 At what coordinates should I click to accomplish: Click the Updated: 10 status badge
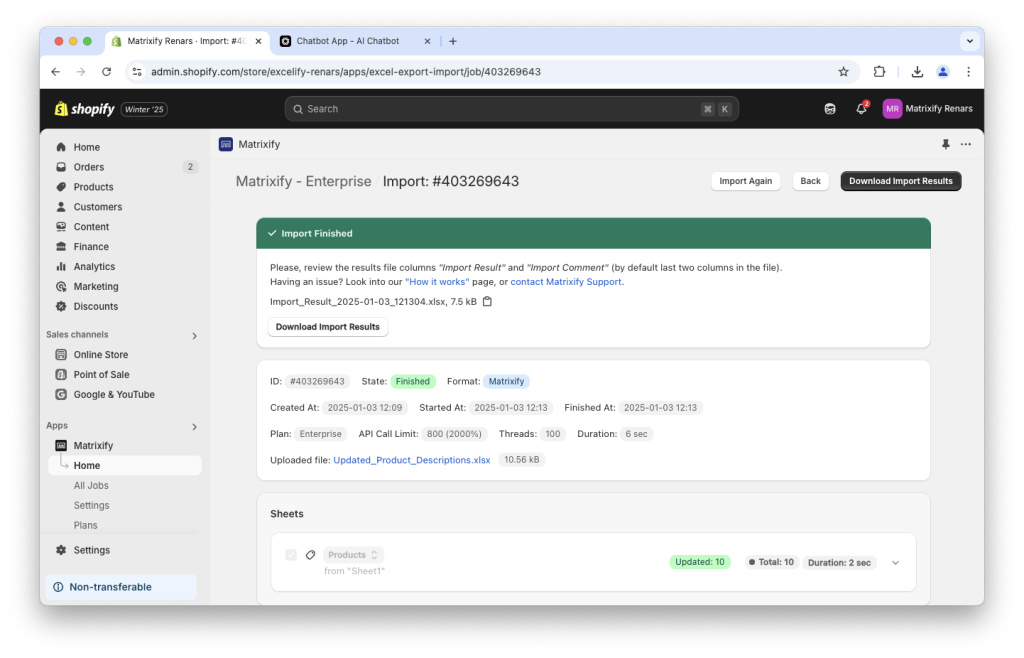(699, 561)
